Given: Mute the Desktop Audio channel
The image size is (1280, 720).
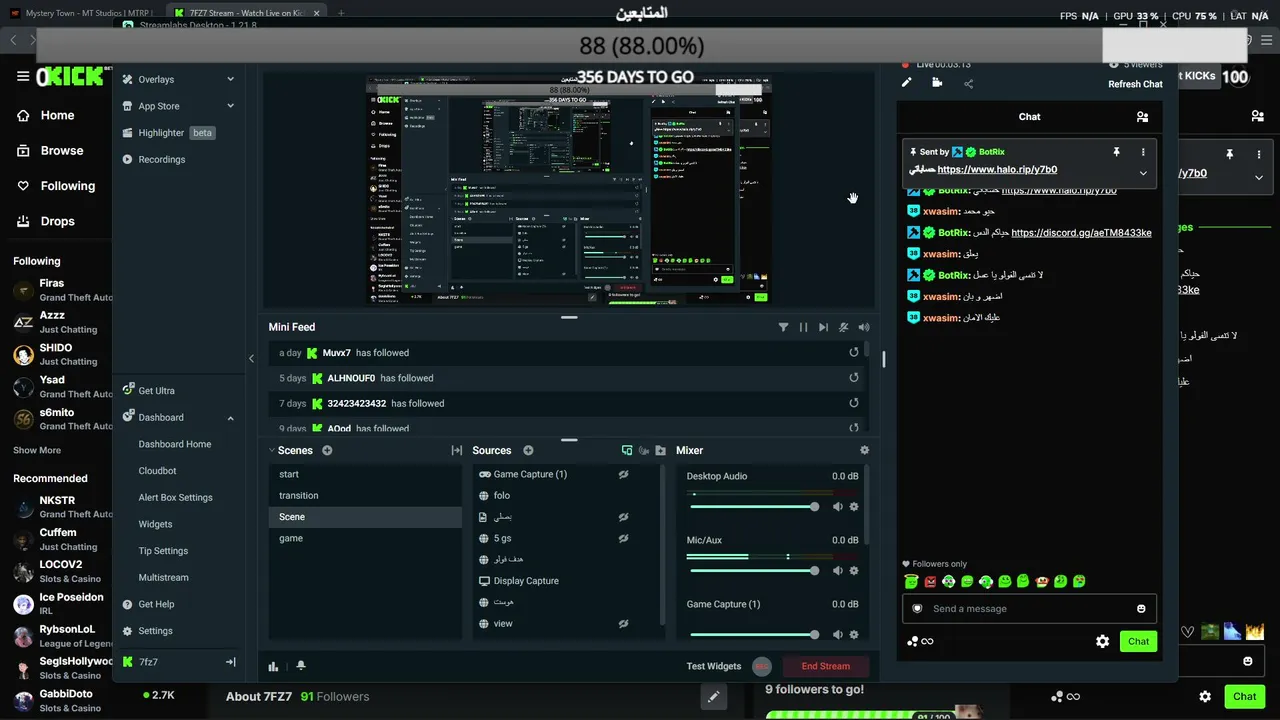Looking at the screenshot, I should pyautogui.click(x=838, y=507).
